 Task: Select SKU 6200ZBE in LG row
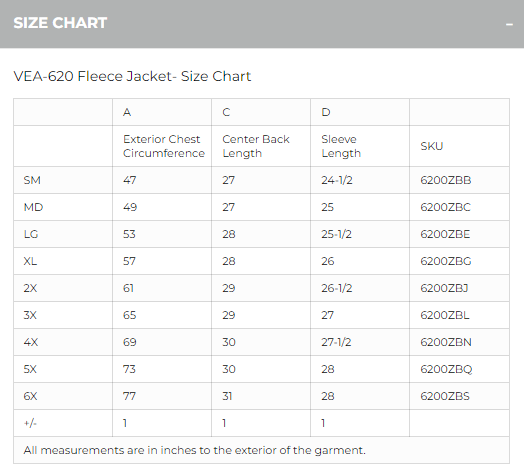[x=445, y=234]
